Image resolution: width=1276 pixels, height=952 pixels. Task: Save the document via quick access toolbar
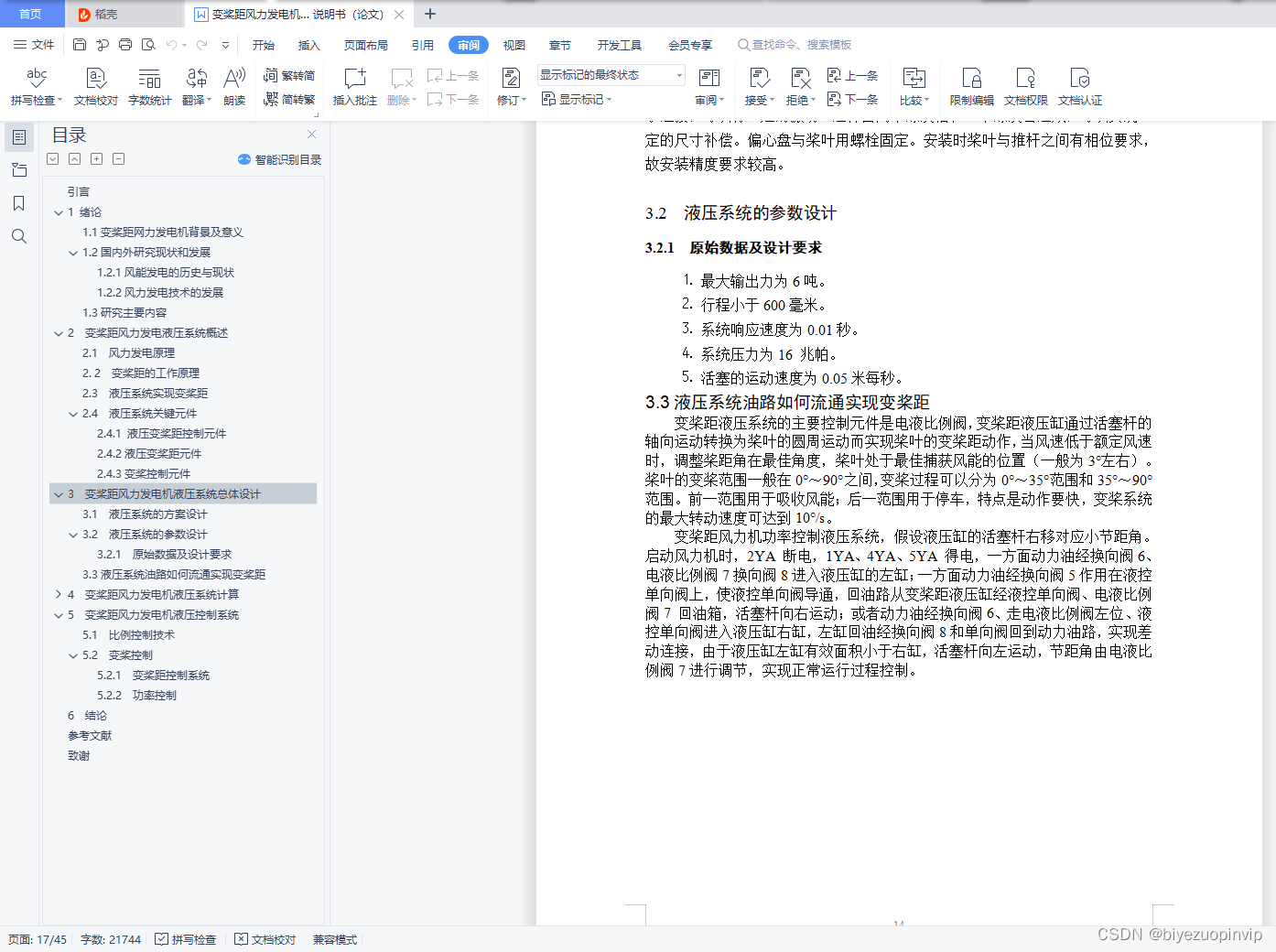pyautogui.click(x=79, y=44)
